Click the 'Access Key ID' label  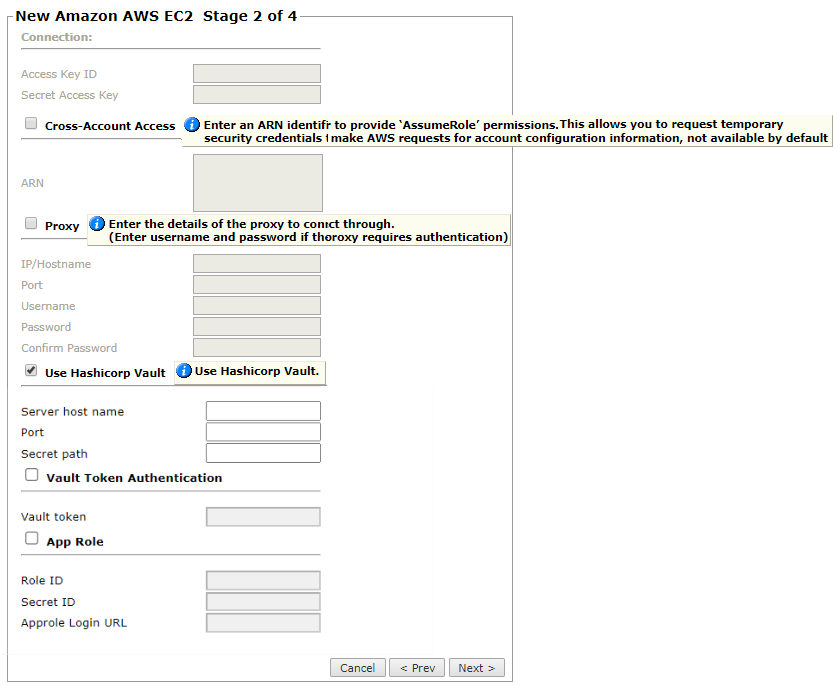click(59, 74)
